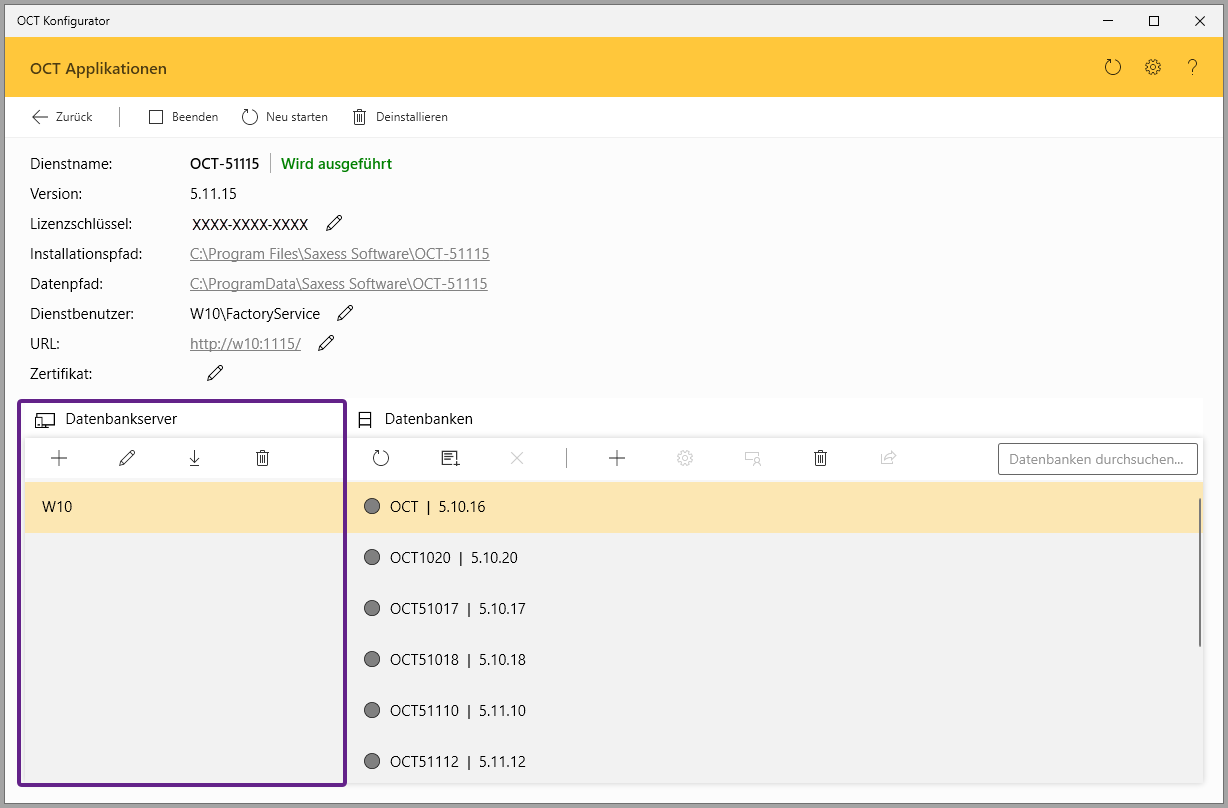The height and width of the screenshot is (808, 1228).
Task: Add a new Datenbankserver with plus icon
Action: (59, 458)
